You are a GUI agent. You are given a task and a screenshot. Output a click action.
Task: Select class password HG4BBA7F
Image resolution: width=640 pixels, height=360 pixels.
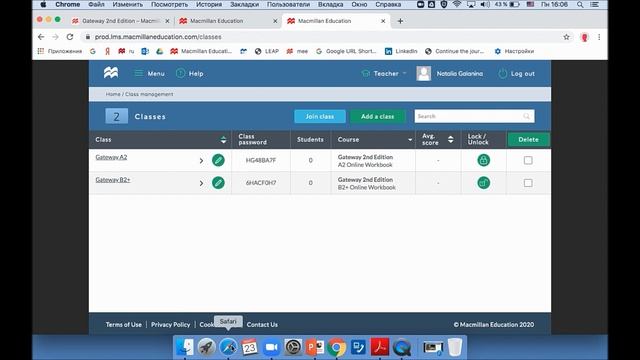tap(261, 160)
